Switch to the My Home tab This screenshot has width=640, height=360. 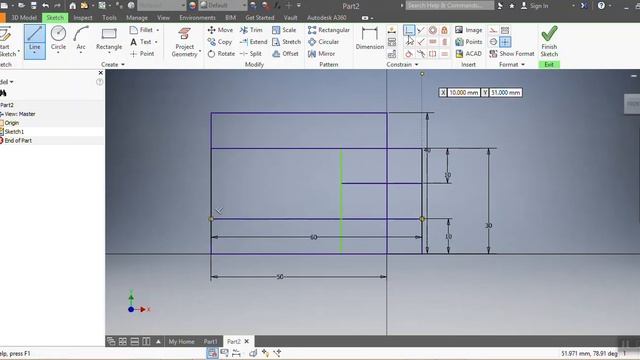tap(182, 341)
